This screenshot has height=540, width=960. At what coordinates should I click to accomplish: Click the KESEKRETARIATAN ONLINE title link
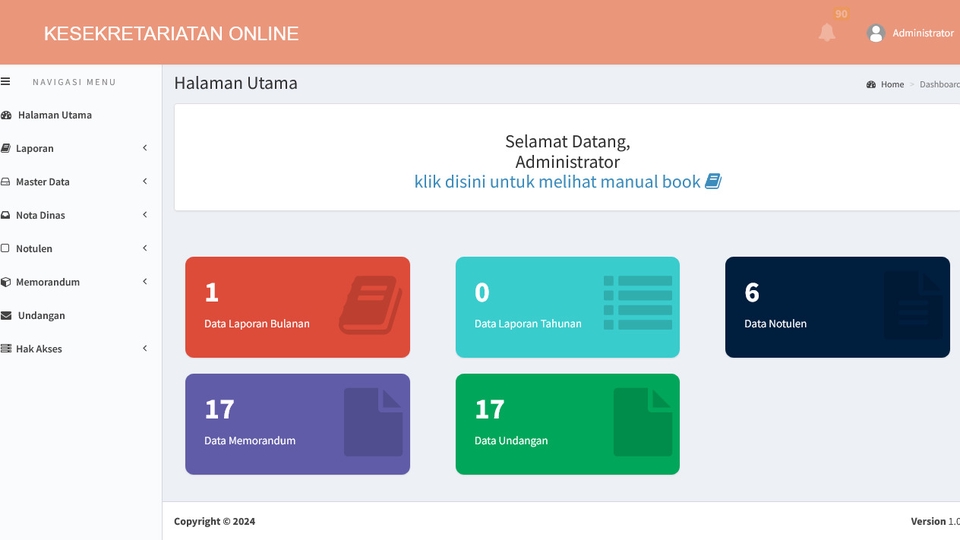click(171, 34)
